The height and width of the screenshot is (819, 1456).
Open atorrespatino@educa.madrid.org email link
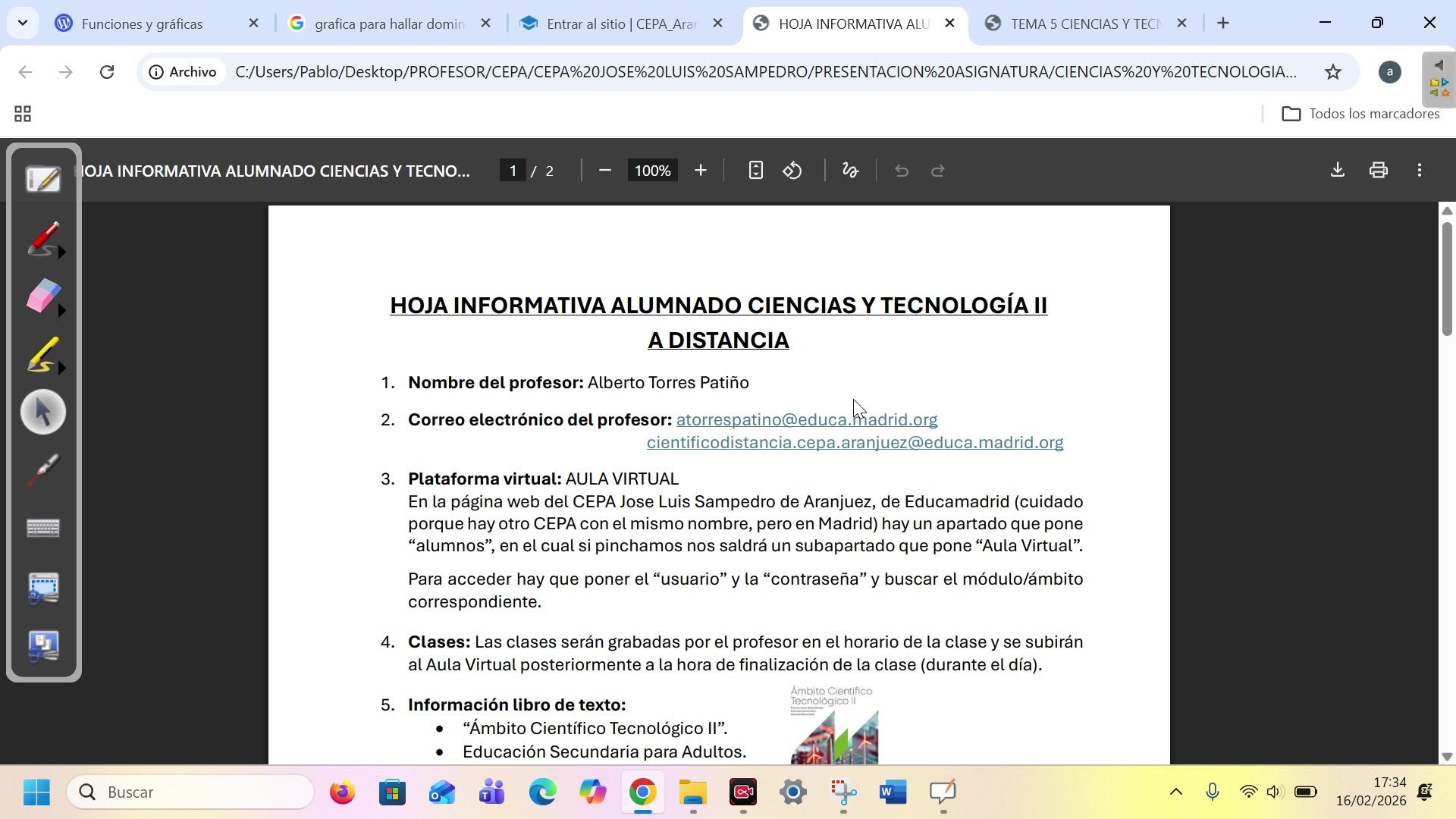[x=806, y=420]
